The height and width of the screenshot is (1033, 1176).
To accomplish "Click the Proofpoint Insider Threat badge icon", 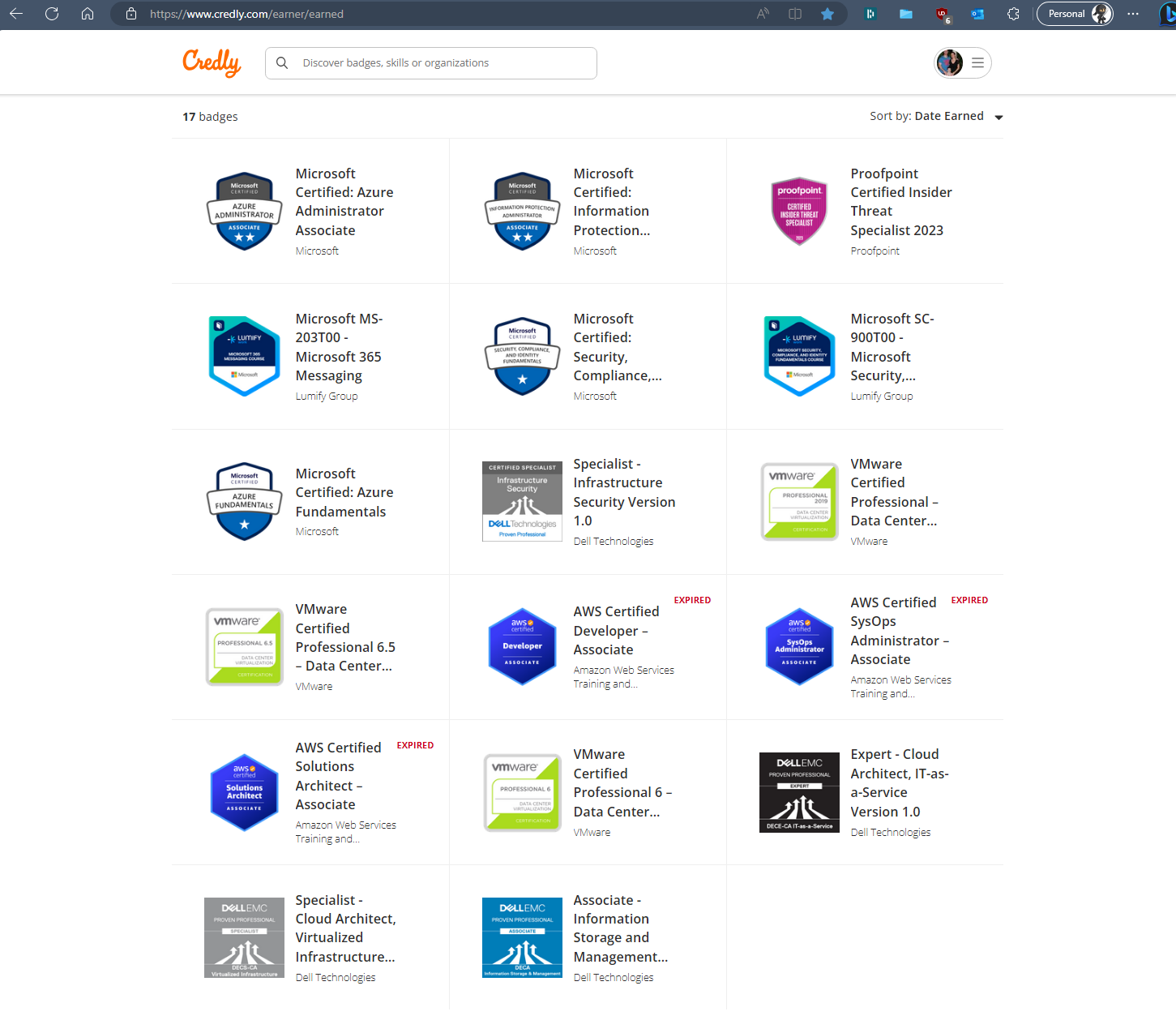I will pyautogui.click(x=799, y=211).
